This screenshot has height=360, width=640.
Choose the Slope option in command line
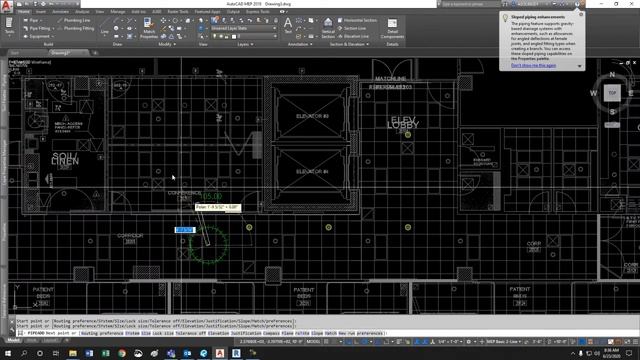click(317, 333)
